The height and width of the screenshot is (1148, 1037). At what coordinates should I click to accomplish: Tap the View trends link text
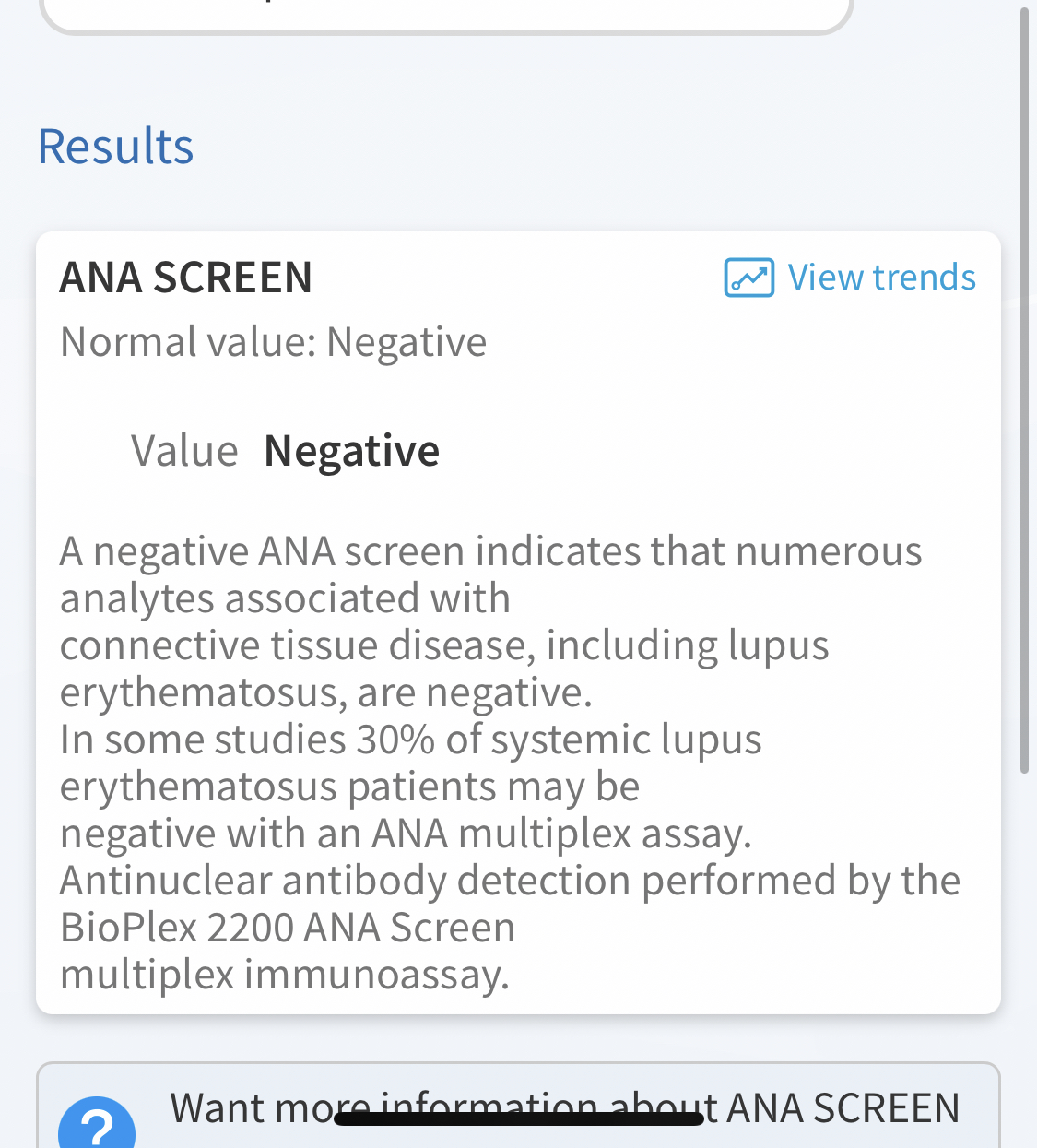tap(881, 278)
